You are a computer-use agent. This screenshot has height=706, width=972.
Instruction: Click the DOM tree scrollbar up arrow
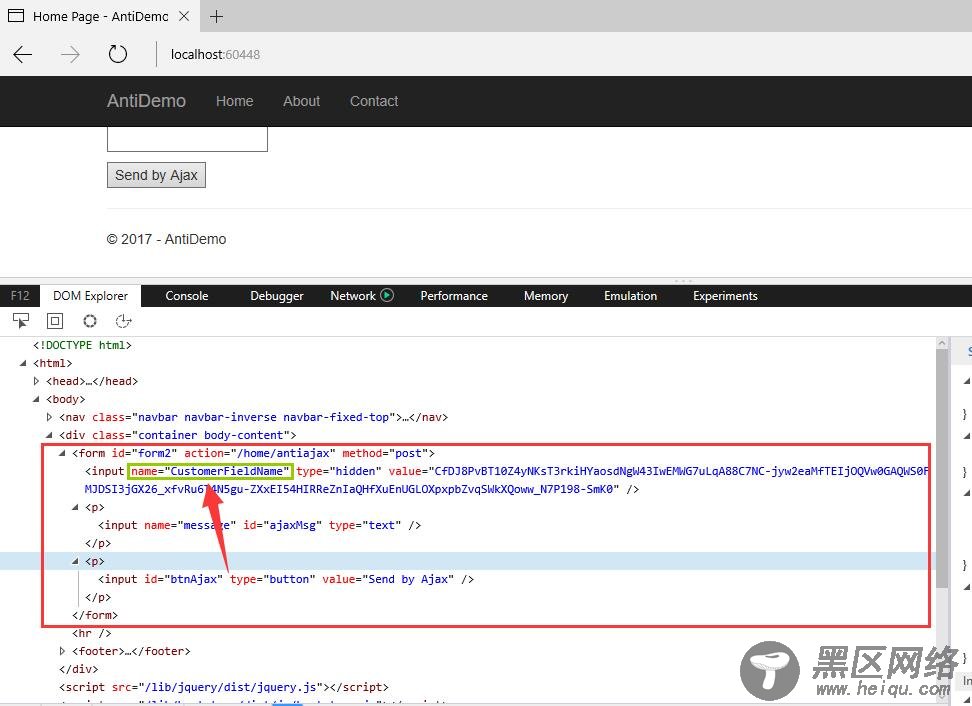pos(942,343)
